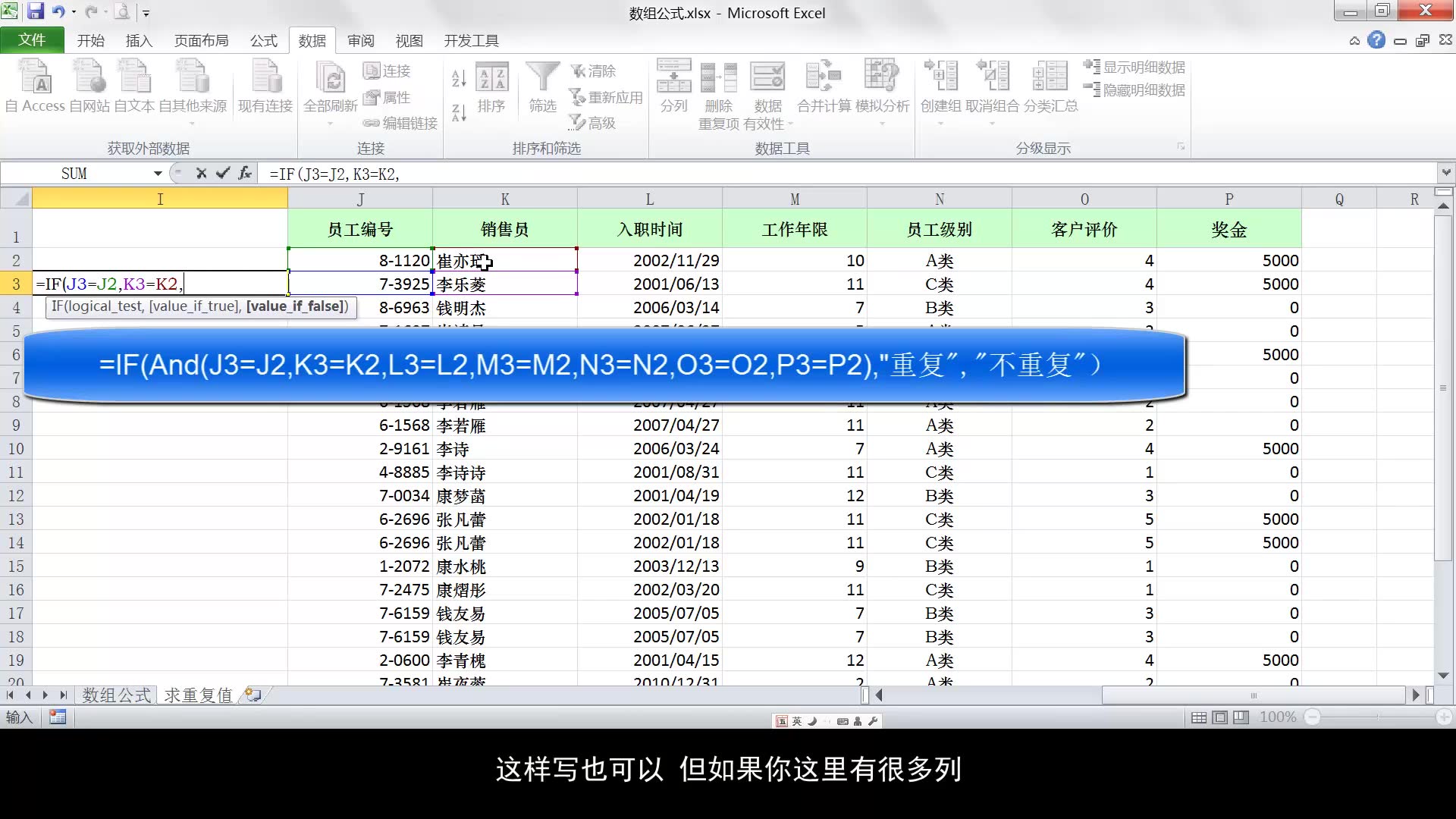The image size is (1456, 819).
Task: Click the vertical scroll down arrow
Action: click(1443, 675)
